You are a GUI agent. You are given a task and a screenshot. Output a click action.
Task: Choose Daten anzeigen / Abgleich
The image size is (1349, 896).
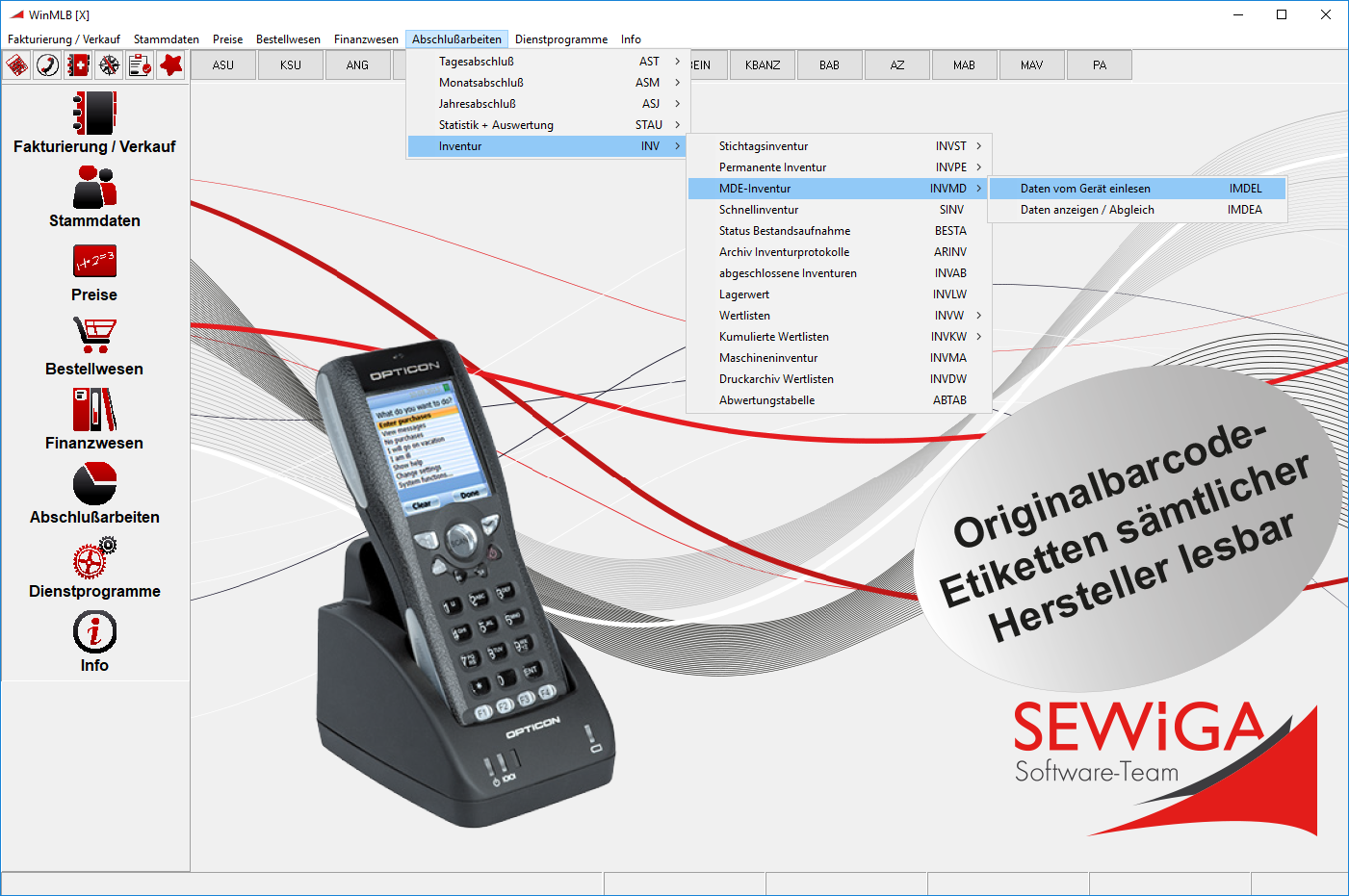click(x=1138, y=210)
